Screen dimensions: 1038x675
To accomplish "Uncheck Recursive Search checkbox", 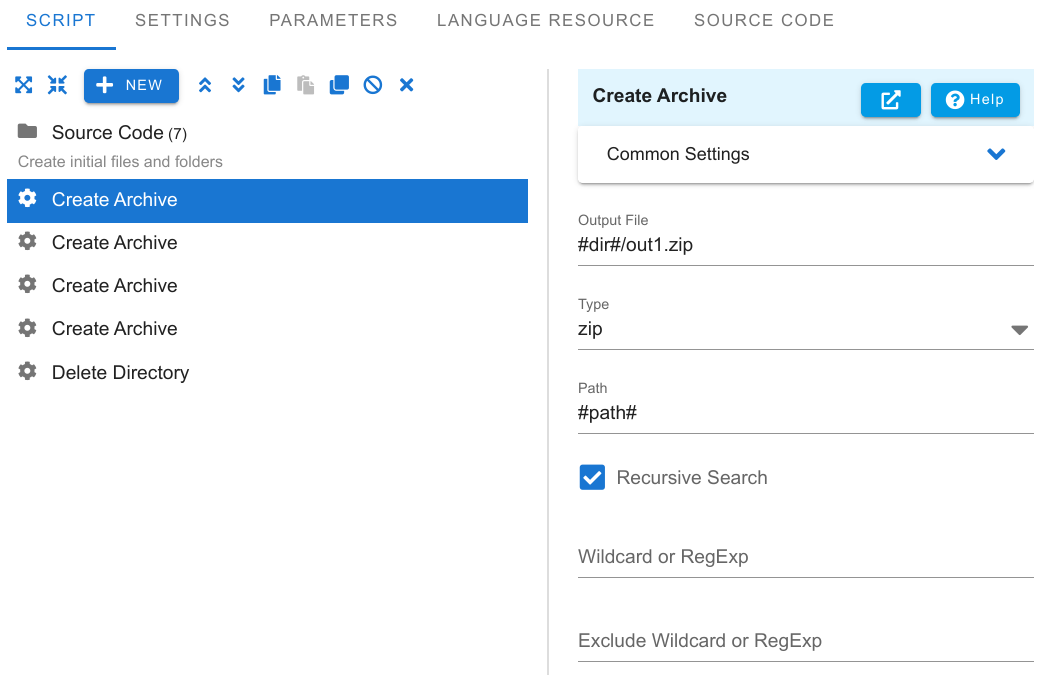I will (x=592, y=477).
